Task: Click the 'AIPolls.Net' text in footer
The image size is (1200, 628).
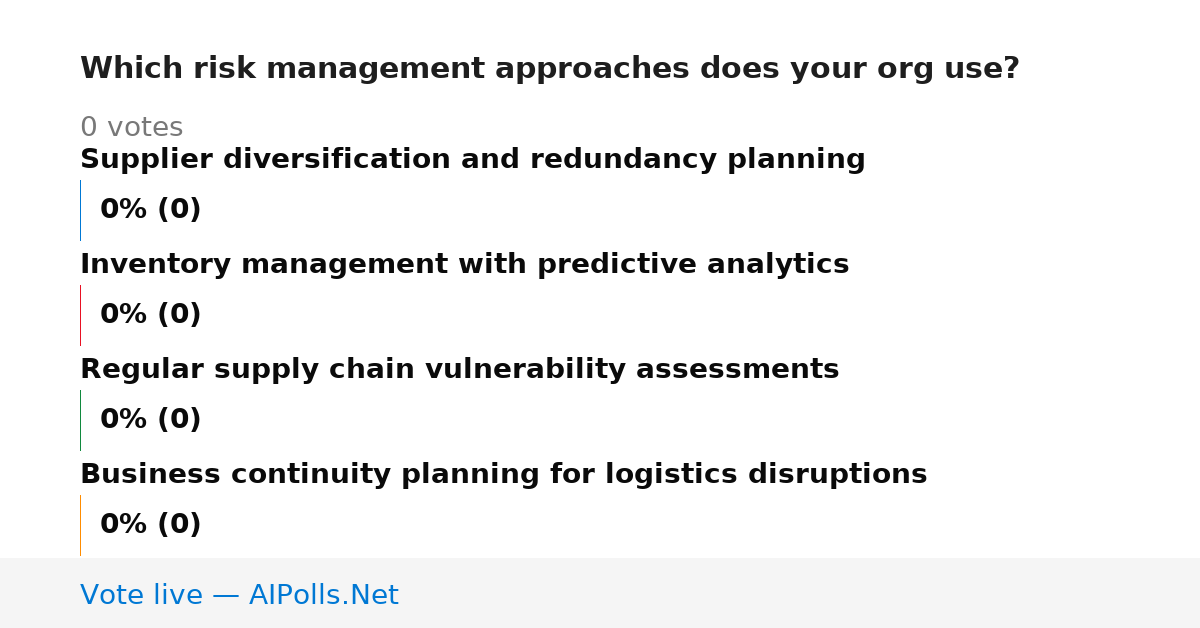Action: (323, 596)
